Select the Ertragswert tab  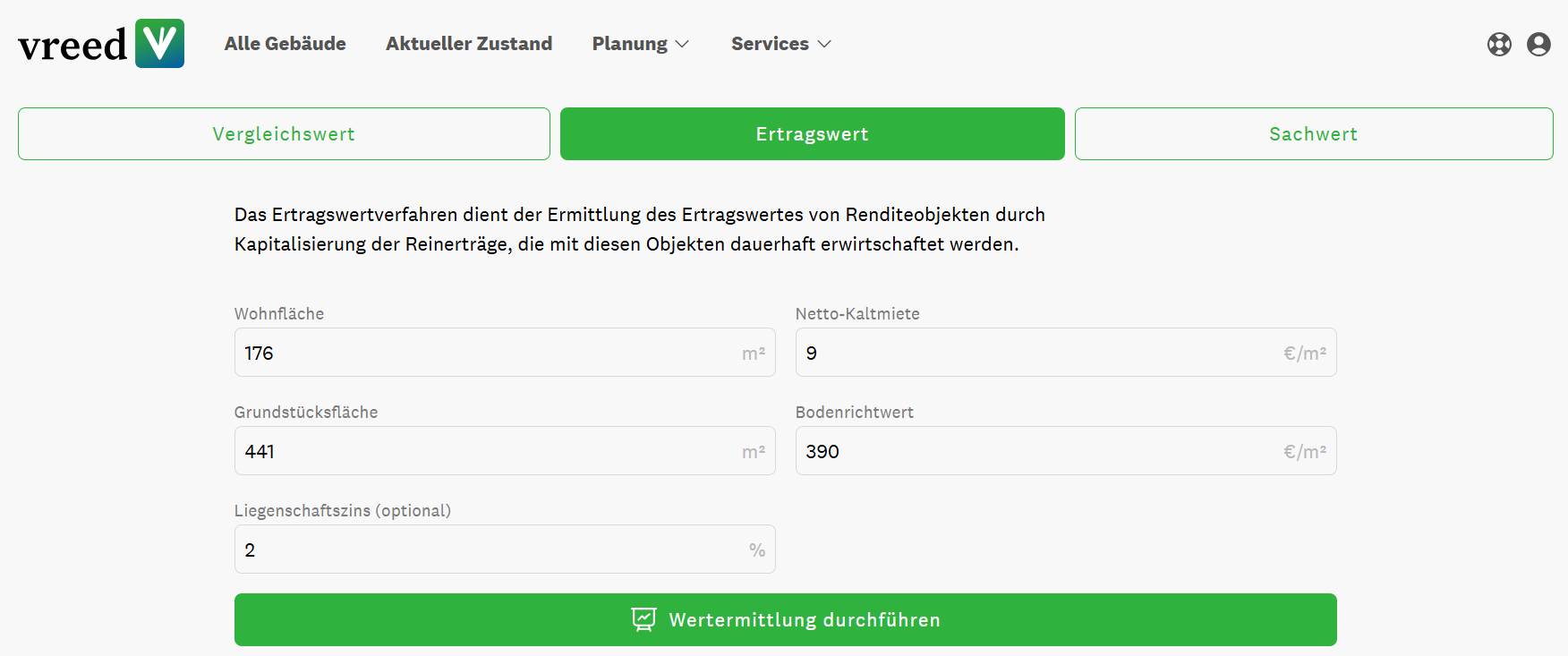click(x=812, y=134)
